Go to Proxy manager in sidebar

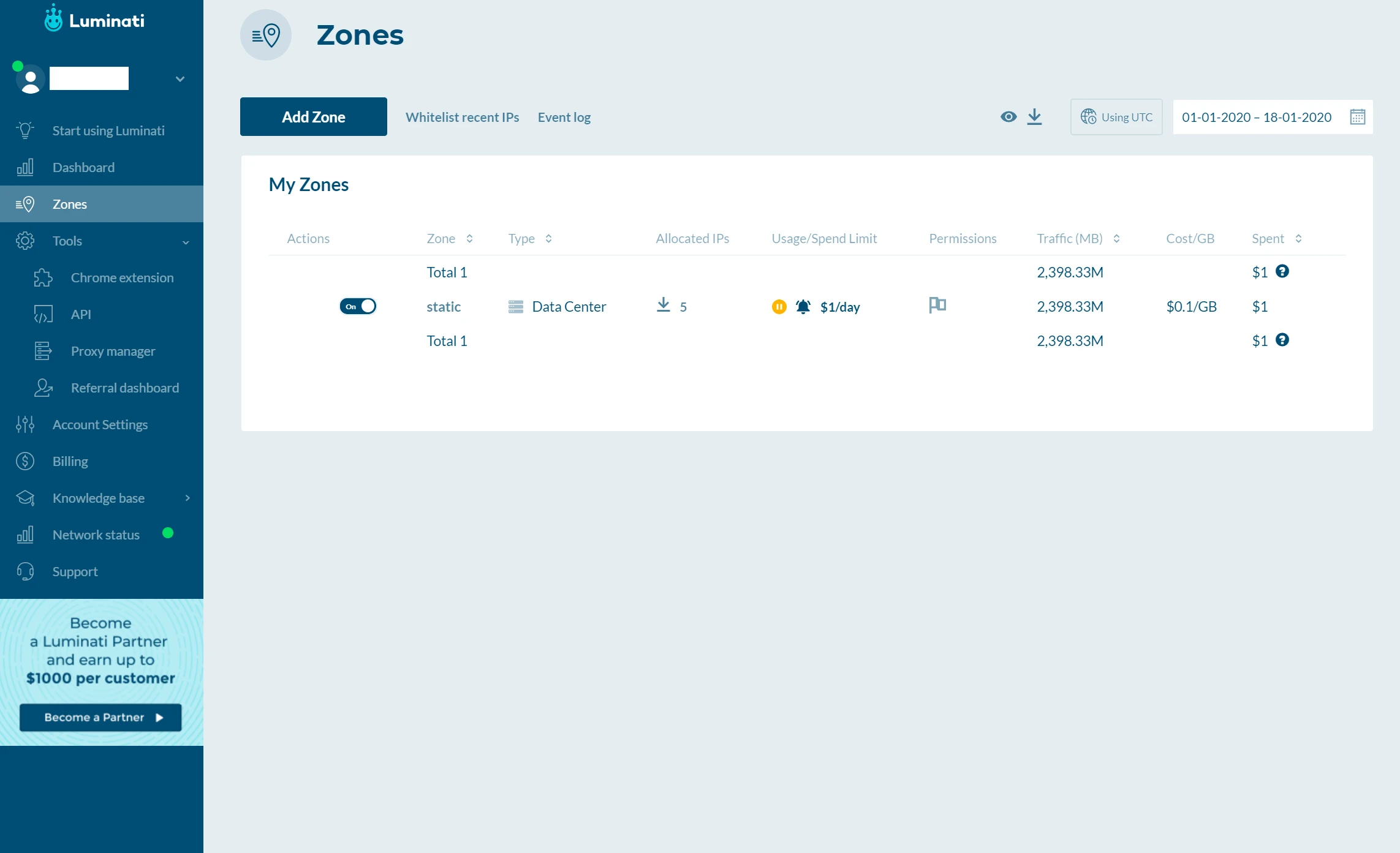pyautogui.click(x=113, y=351)
